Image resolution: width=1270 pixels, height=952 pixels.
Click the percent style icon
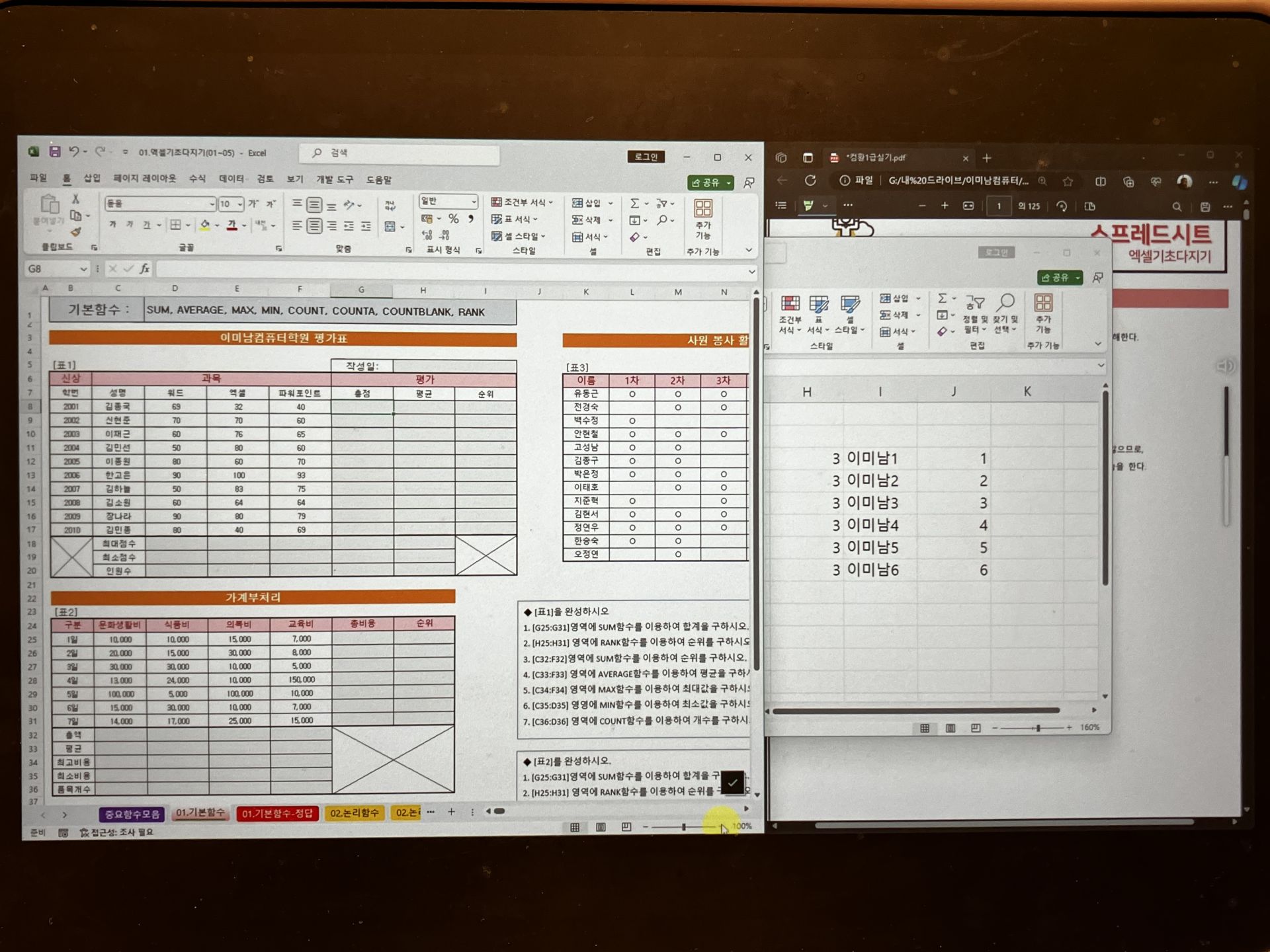[454, 219]
